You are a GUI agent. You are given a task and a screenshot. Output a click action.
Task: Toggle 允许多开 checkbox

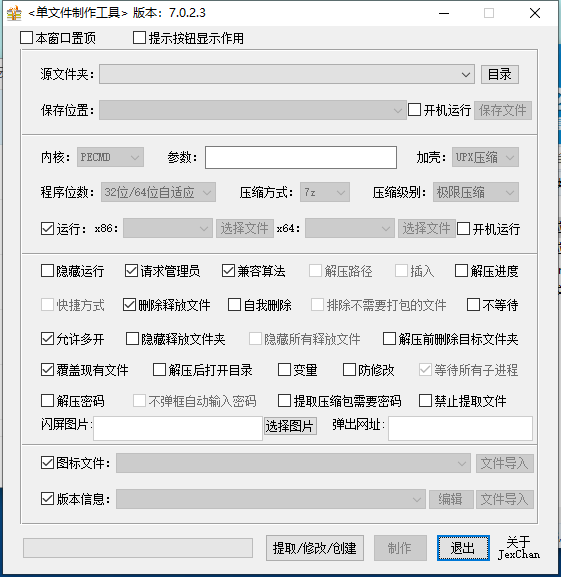pos(47,339)
